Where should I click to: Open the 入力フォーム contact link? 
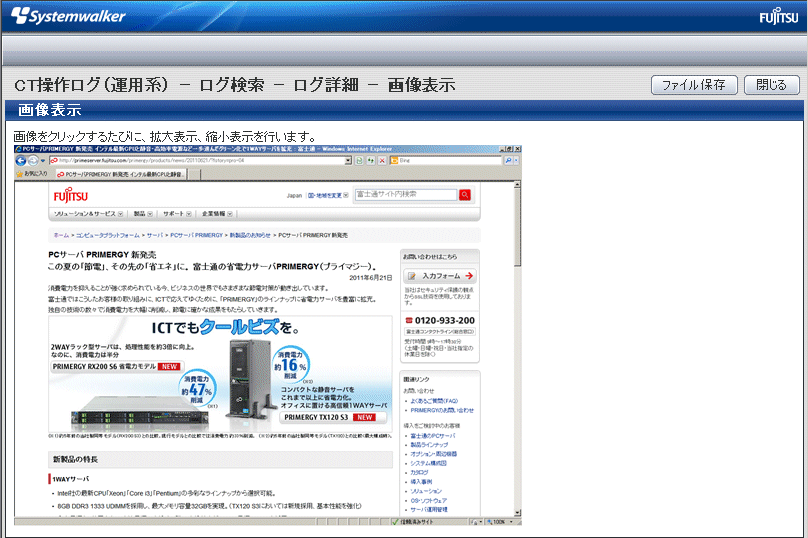point(440,275)
